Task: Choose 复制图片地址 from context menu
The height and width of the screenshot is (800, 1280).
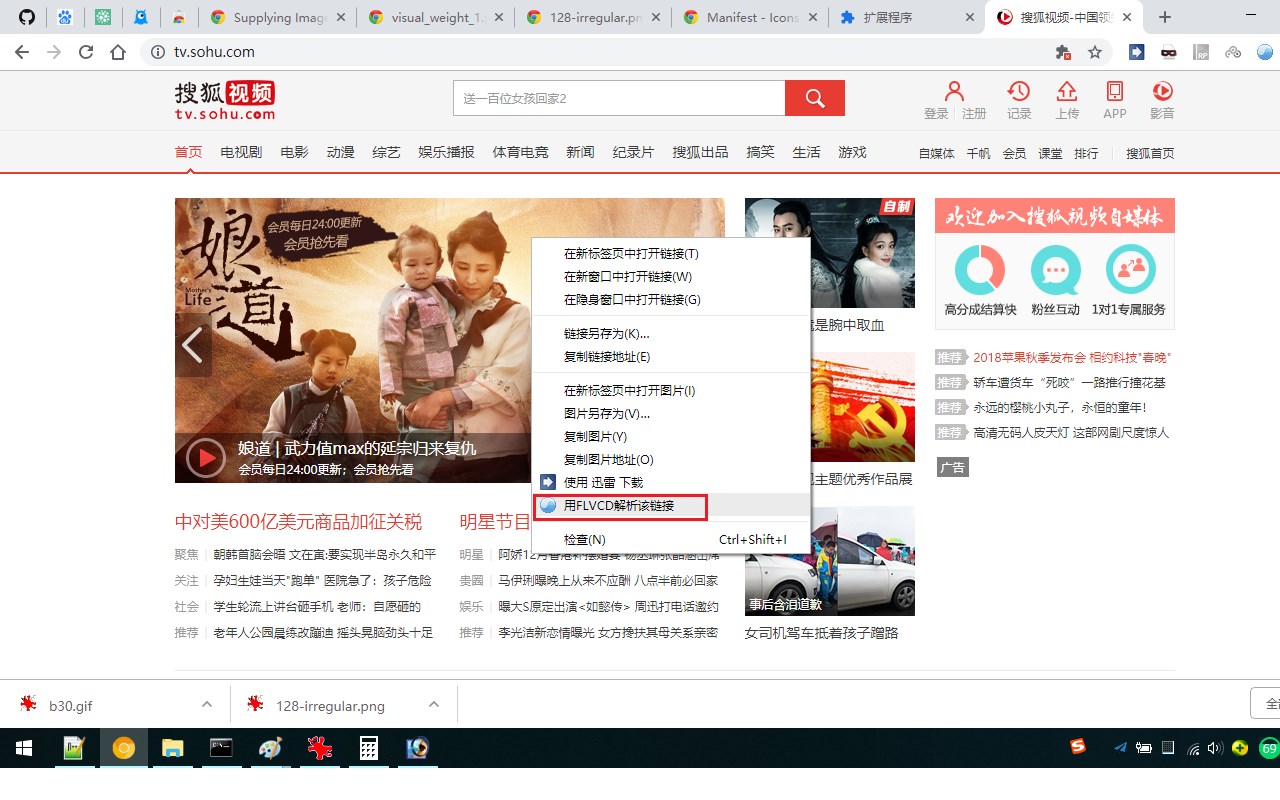Action: pos(670,460)
